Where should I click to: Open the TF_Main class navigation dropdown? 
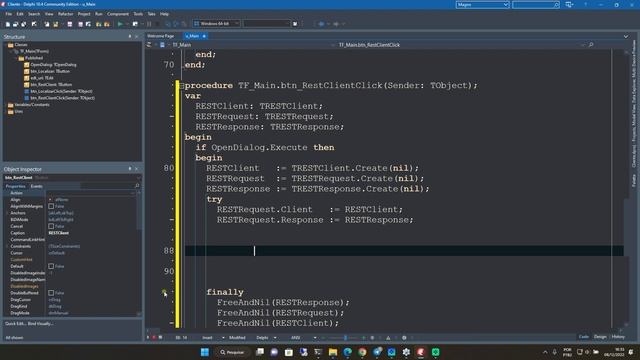tap(333, 45)
